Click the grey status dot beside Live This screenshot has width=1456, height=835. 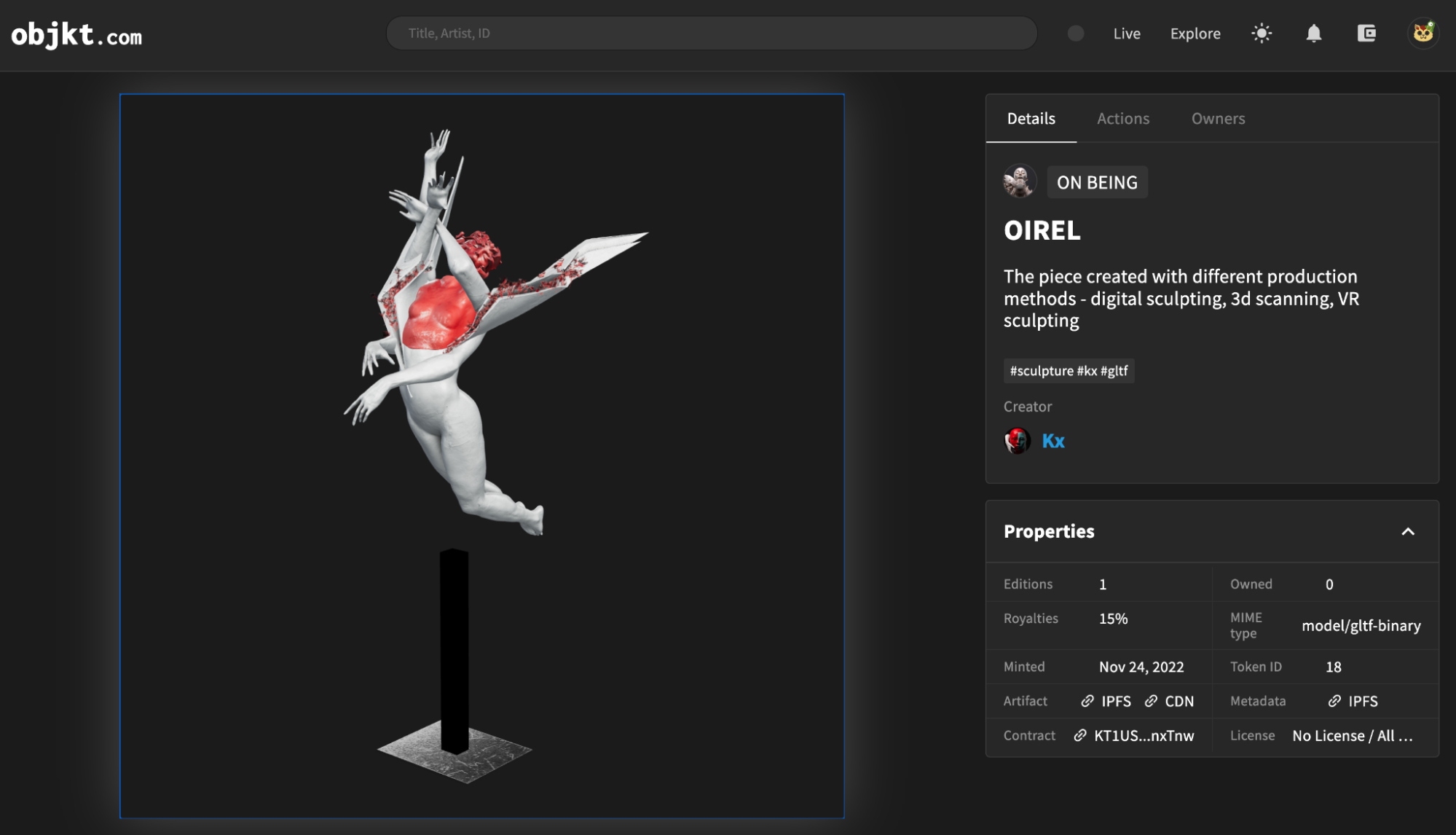click(x=1075, y=34)
